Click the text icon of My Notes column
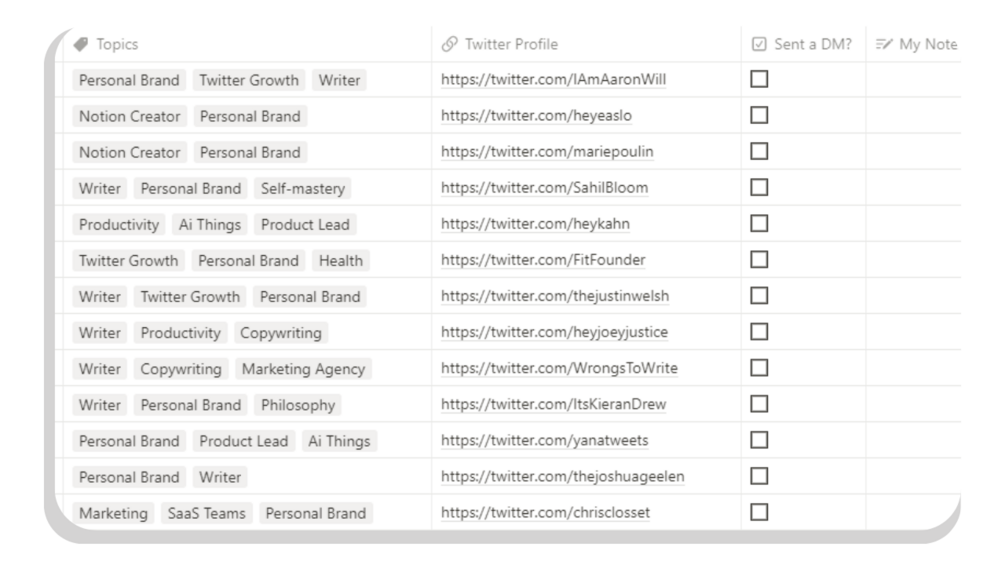1005x565 pixels. click(883, 45)
